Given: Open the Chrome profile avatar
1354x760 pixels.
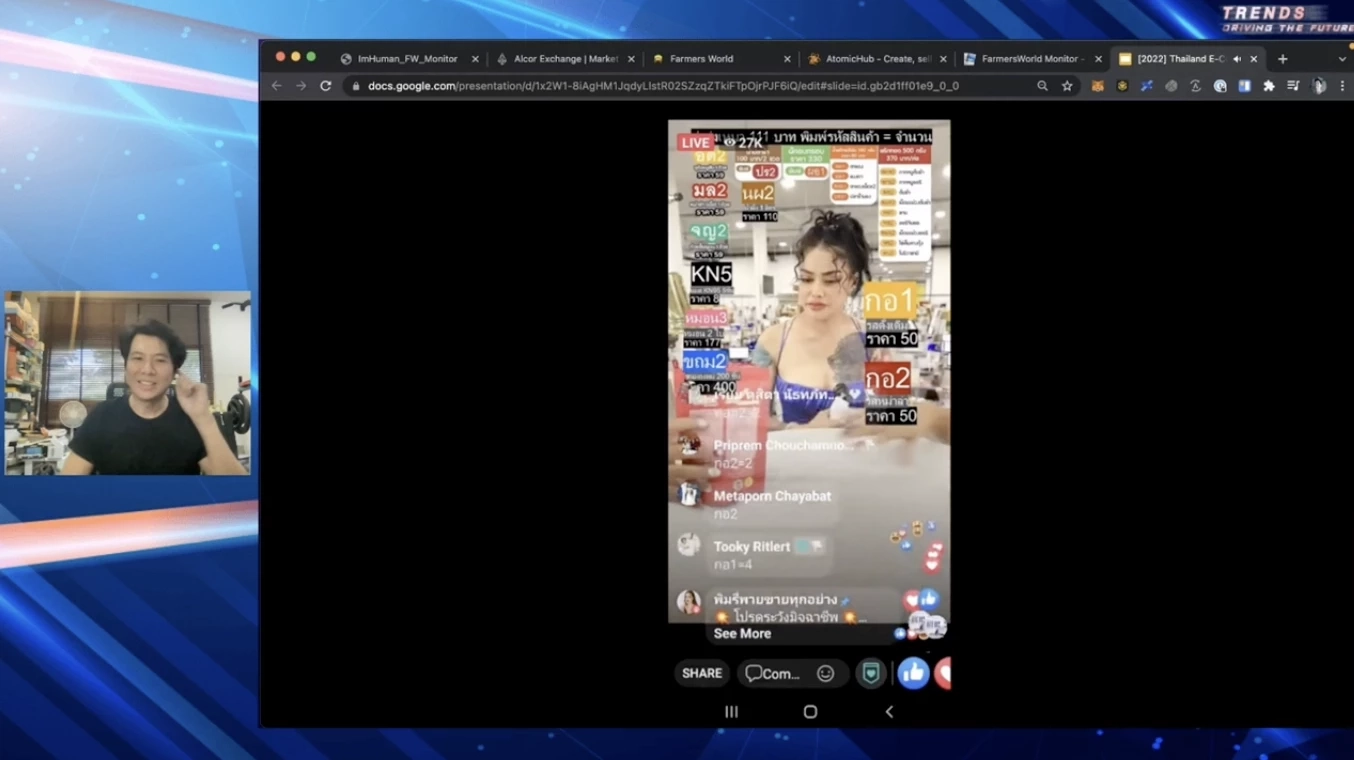Looking at the screenshot, I should (x=1318, y=86).
